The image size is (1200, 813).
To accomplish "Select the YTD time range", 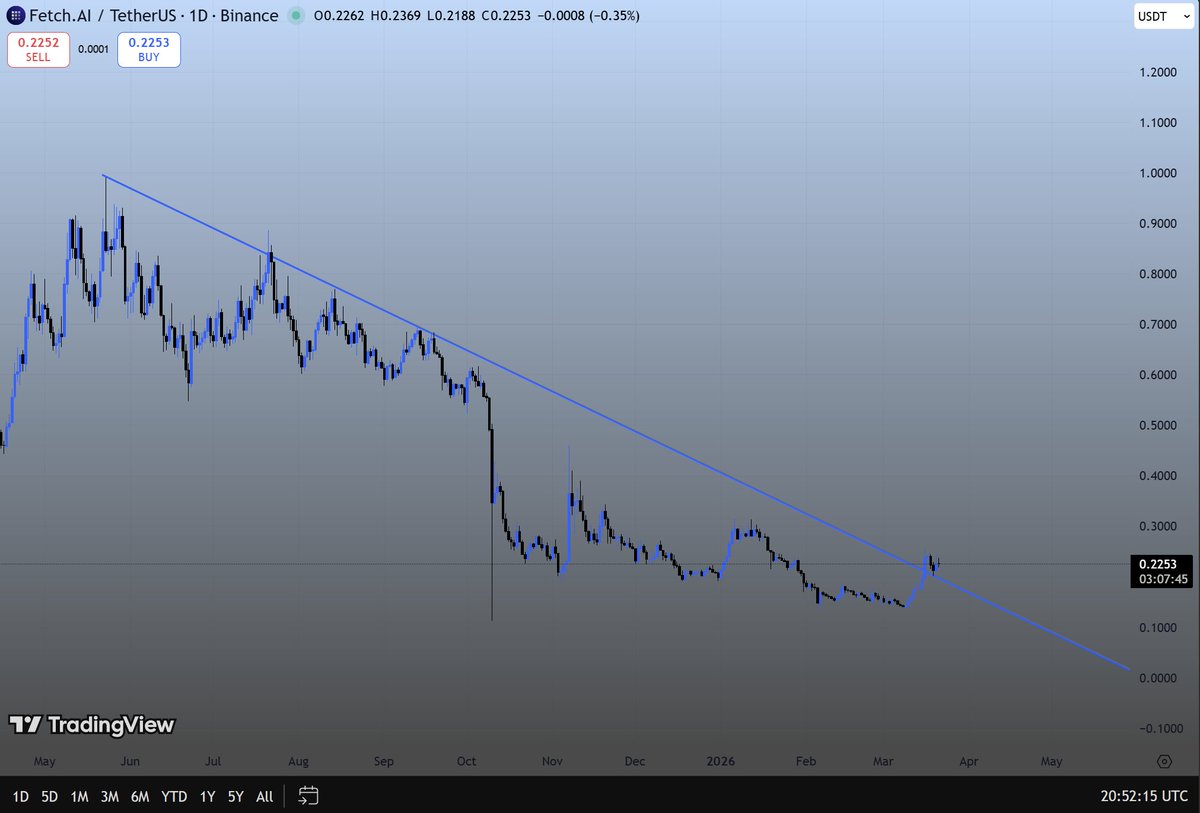I will click(175, 796).
